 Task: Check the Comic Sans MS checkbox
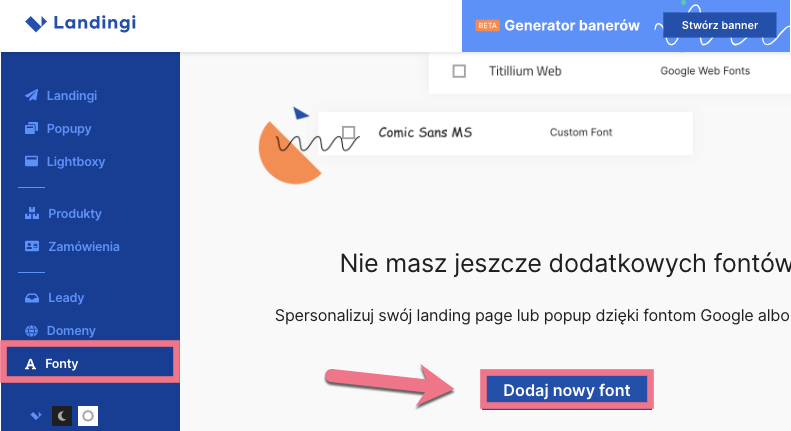click(349, 132)
